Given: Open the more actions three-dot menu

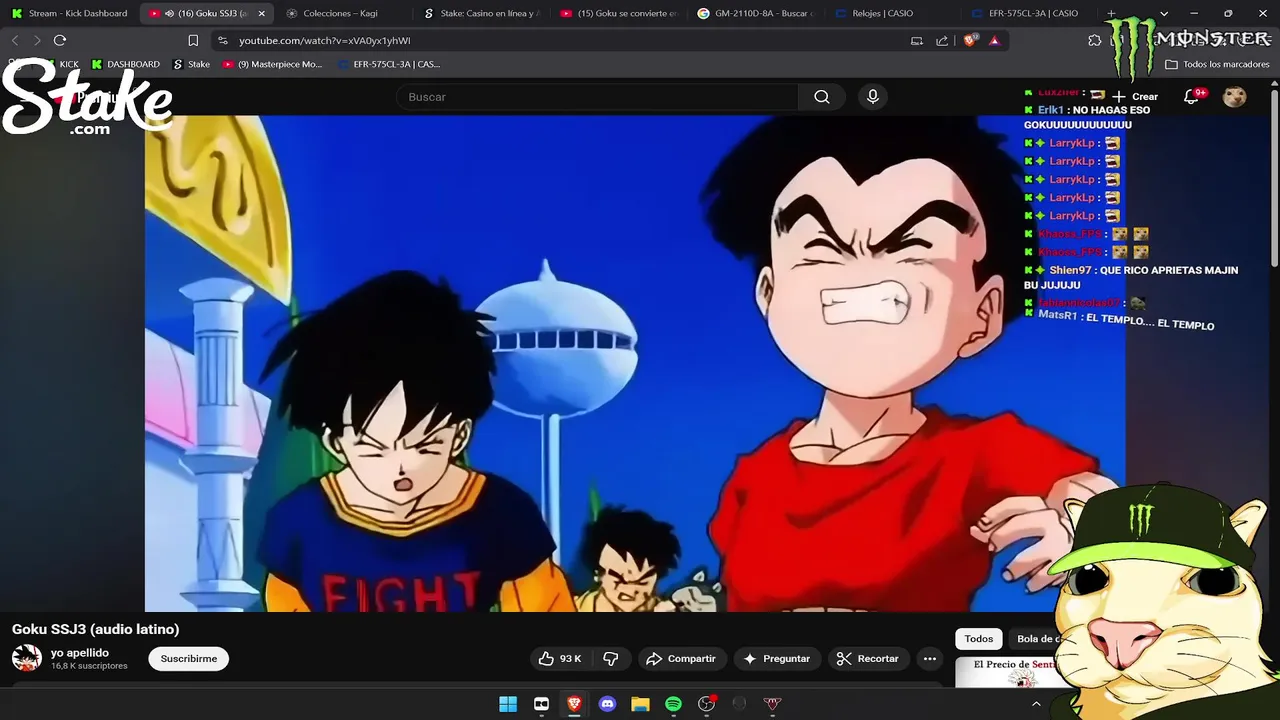Looking at the screenshot, I should point(930,659).
